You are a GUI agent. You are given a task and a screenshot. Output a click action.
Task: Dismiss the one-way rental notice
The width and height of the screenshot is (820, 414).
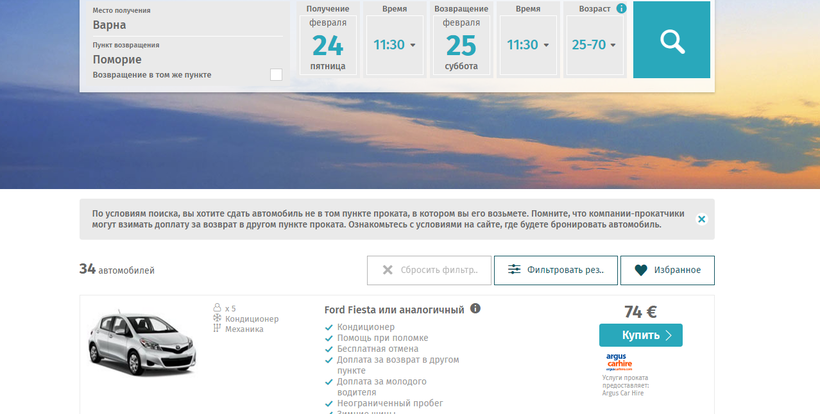(701, 219)
